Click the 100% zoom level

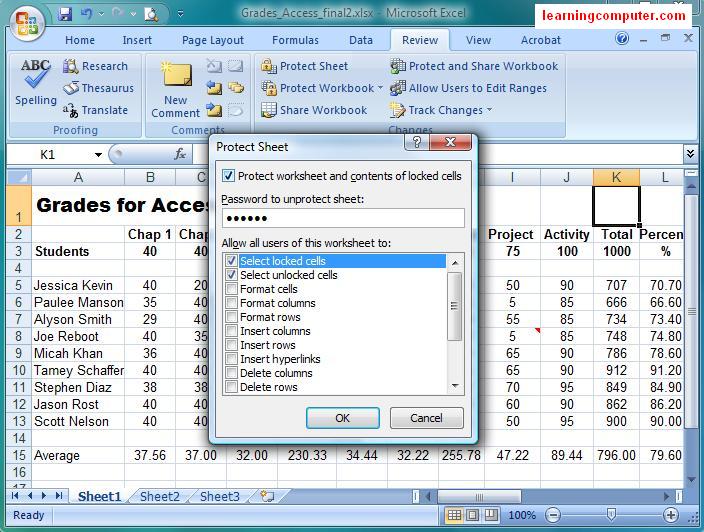[x=522, y=515]
